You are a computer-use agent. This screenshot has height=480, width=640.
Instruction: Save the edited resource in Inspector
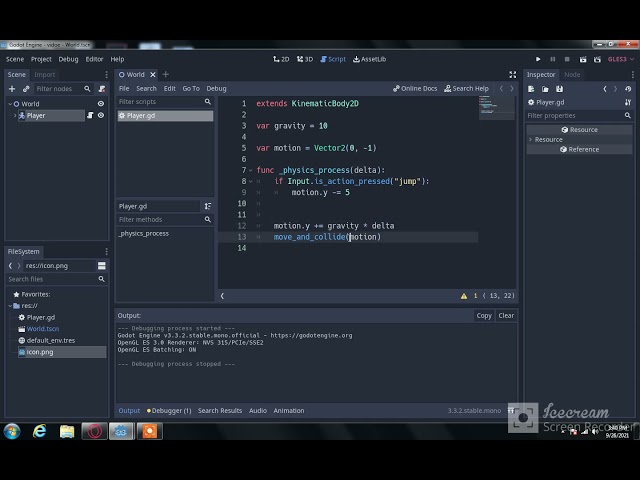click(560, 89)
